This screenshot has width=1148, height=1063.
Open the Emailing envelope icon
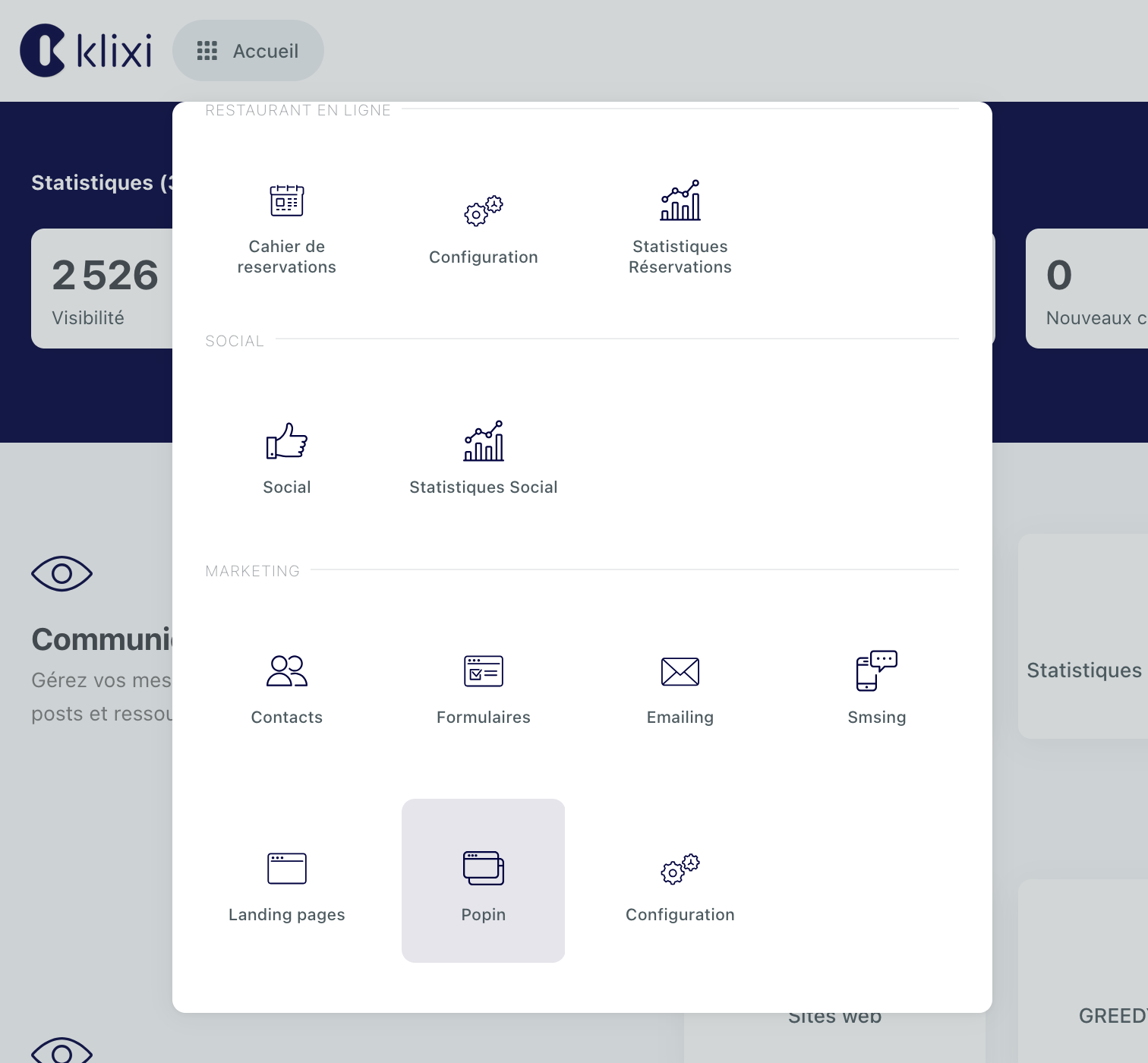680,671
